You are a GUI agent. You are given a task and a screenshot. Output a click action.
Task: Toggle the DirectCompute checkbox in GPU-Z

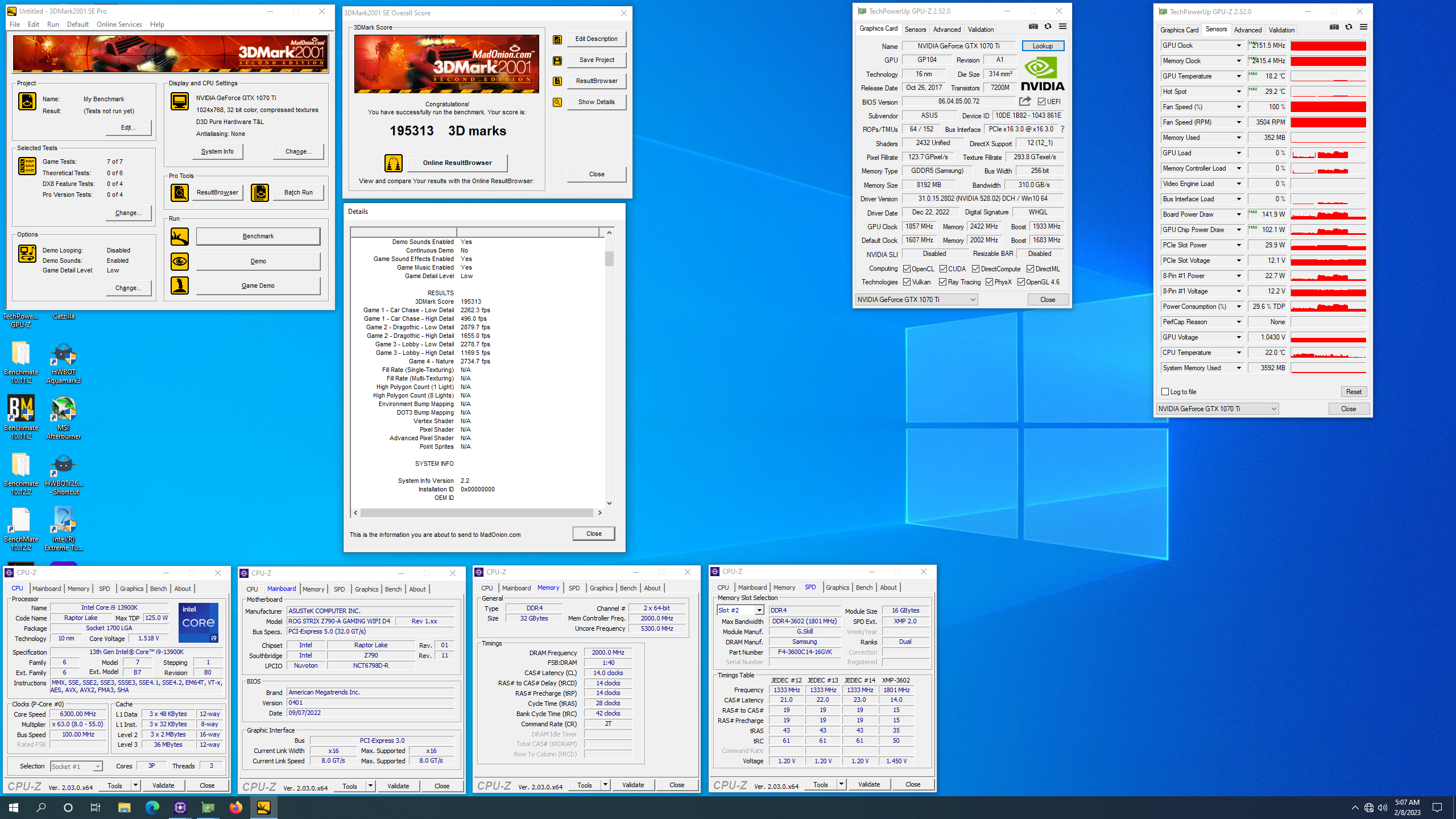[x=975, y=269]
